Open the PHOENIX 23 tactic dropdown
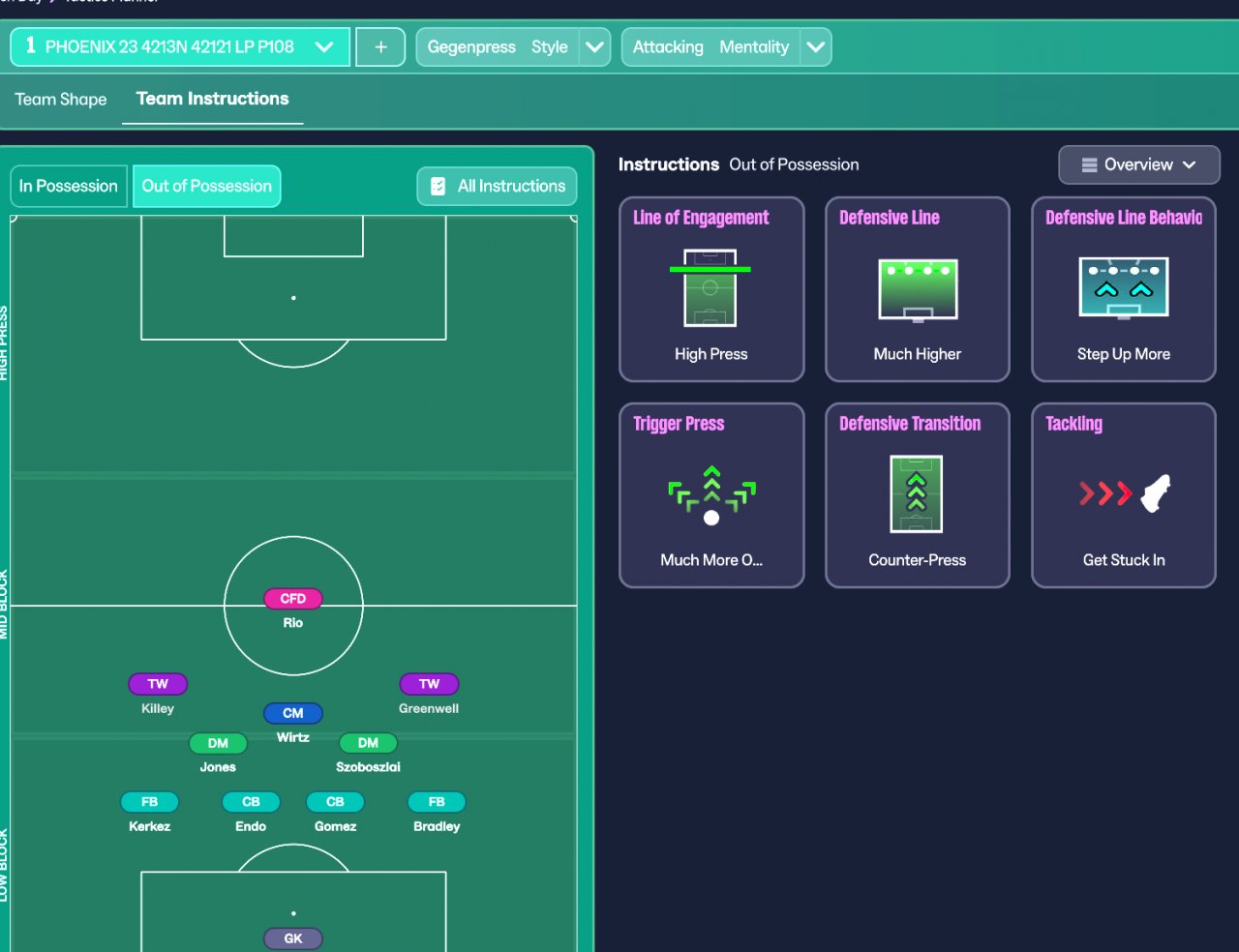The image size is (1239, 952). pyautogui.click(x=180, y=46)
